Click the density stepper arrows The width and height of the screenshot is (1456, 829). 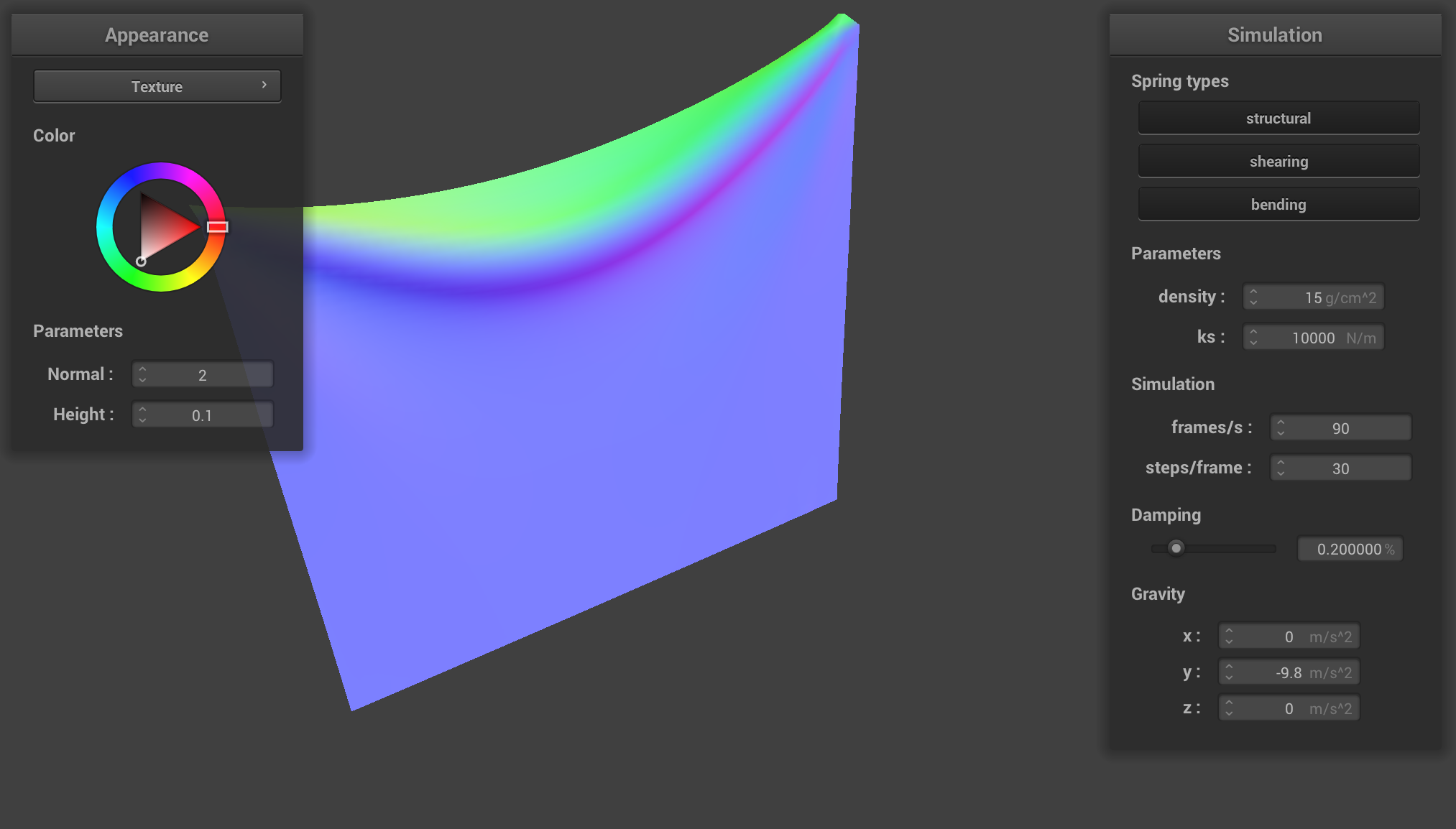[x=1253, y=297]
